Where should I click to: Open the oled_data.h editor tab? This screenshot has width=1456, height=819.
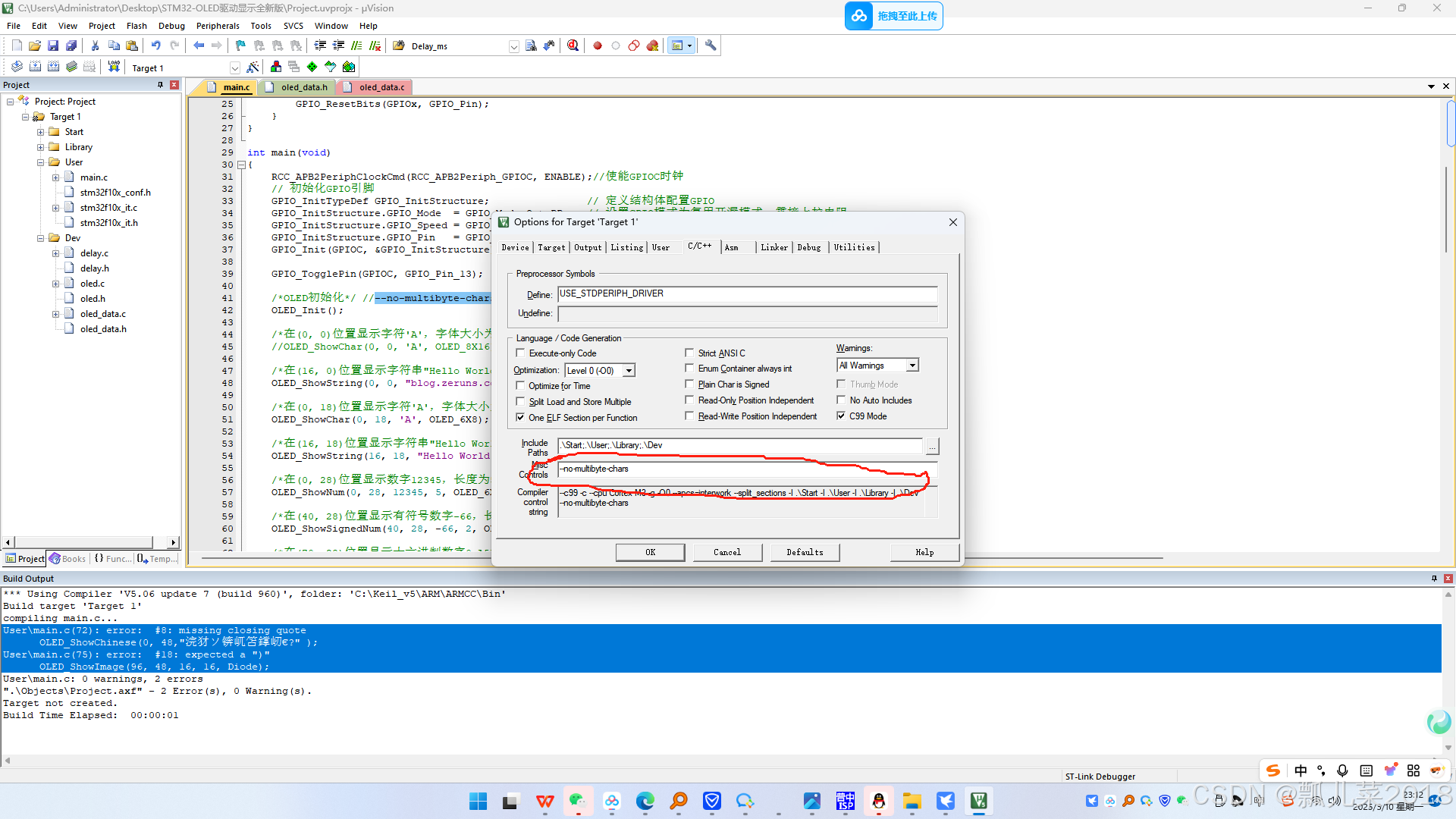point(303,87)
